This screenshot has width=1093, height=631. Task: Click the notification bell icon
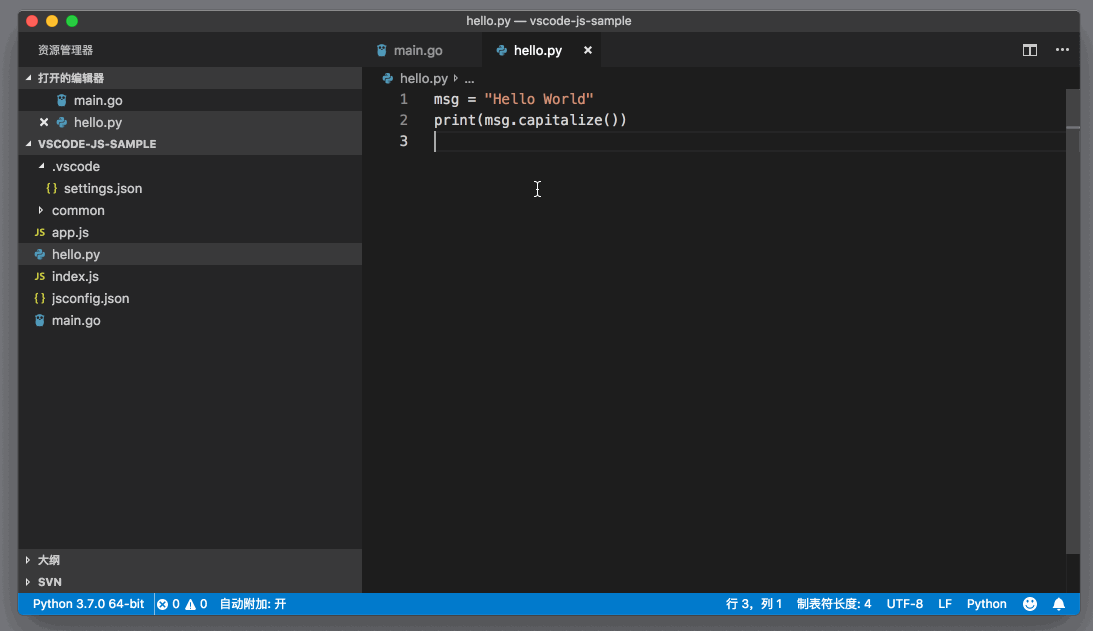(x=1059, y=604)
